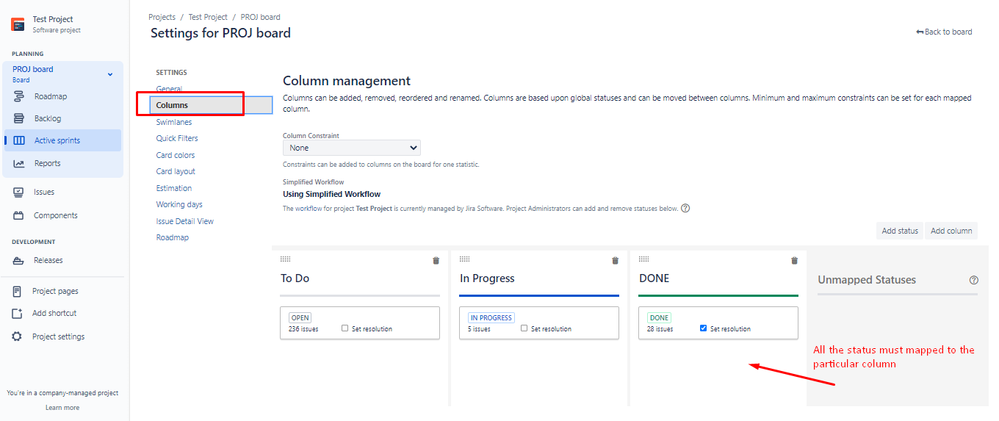Open Working days settings
999x421 pixels.
[x=179, y=204]
